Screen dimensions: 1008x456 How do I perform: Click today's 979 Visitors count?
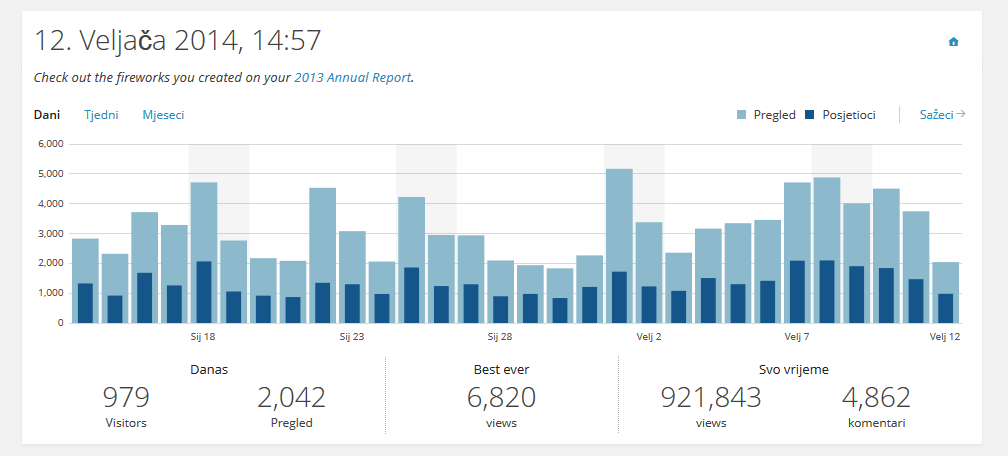point(126,398)
